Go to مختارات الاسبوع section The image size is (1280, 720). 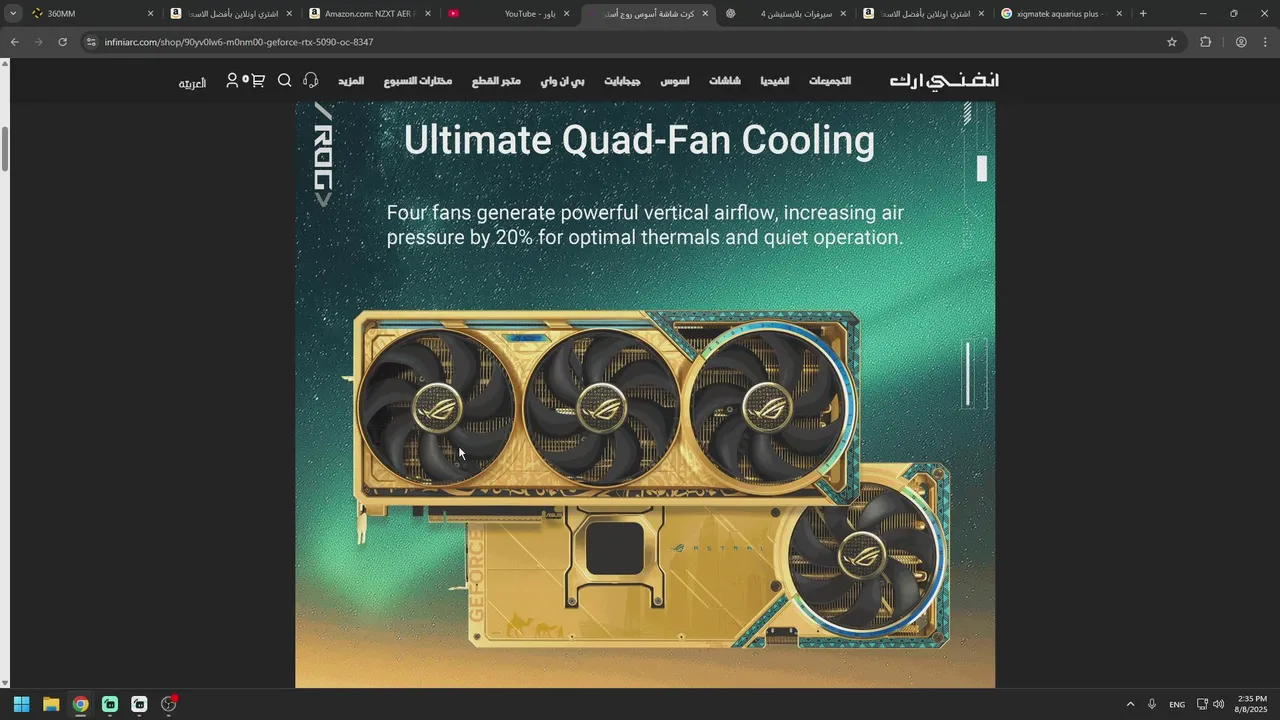418,81
